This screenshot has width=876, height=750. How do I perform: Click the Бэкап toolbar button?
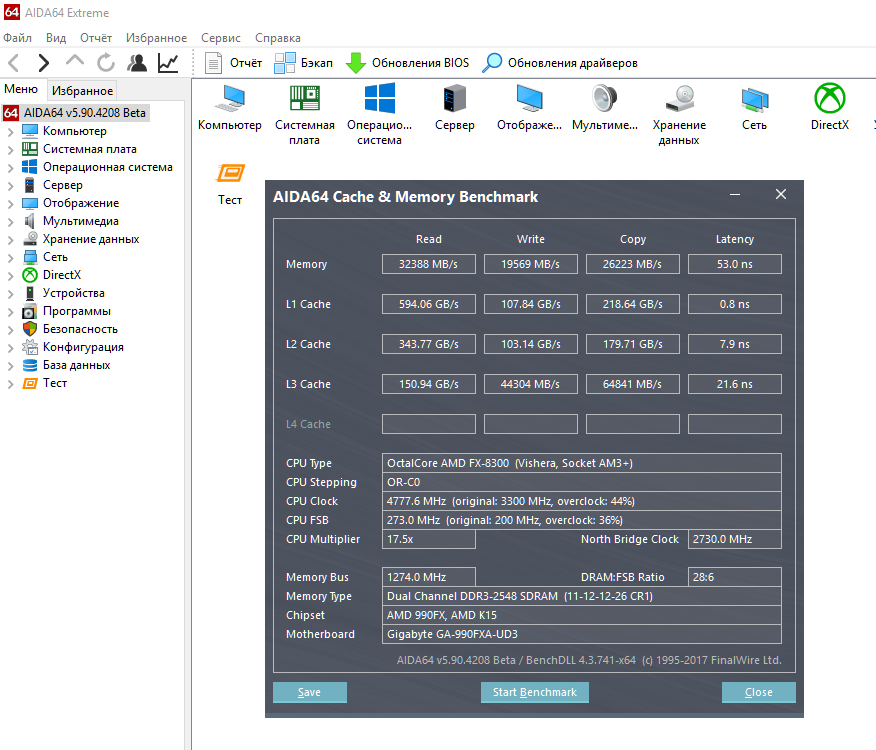[x=303, y=63]
